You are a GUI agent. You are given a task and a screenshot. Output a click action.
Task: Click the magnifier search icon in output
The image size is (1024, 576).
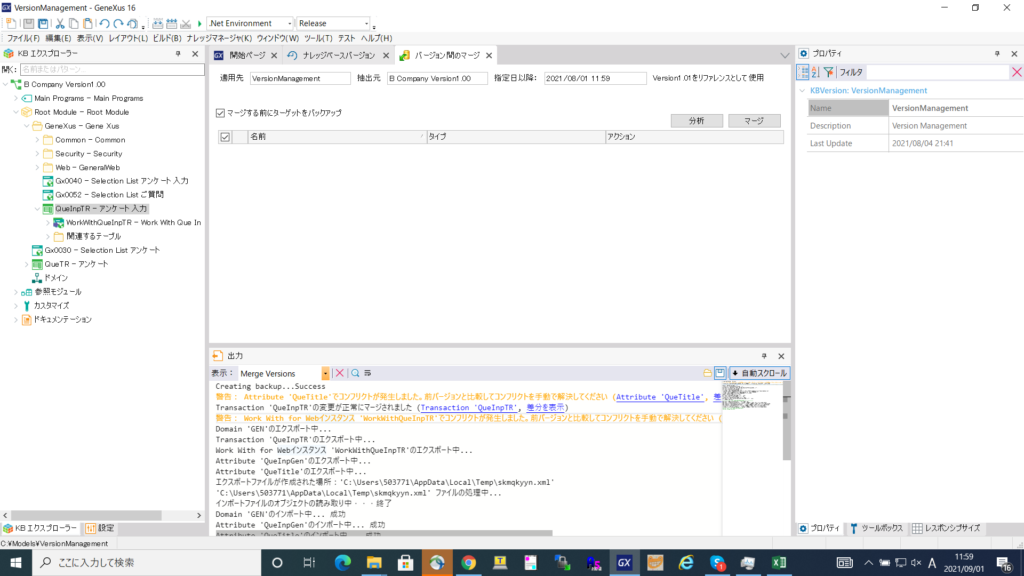tap(355, 373)
